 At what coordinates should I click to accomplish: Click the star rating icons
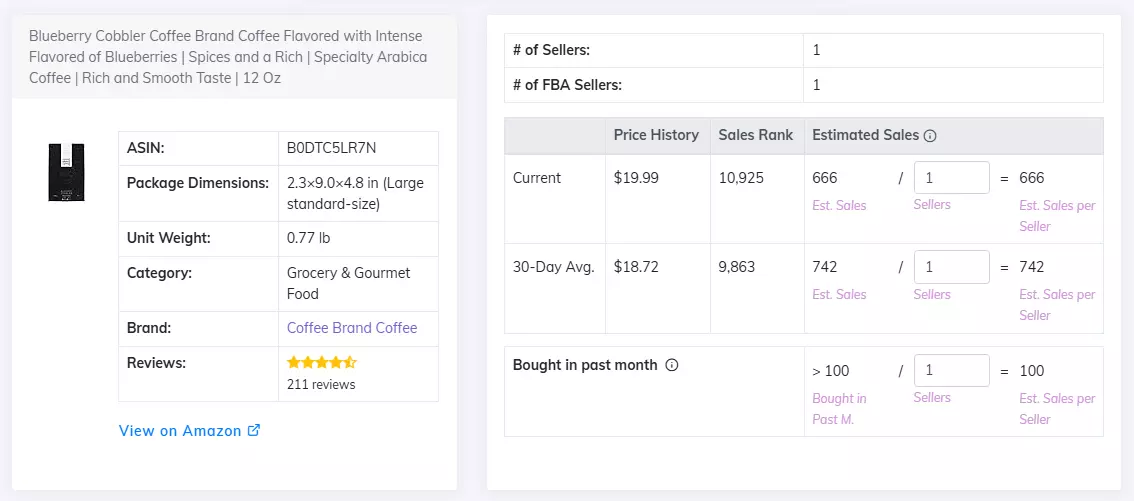pos(322,362)
